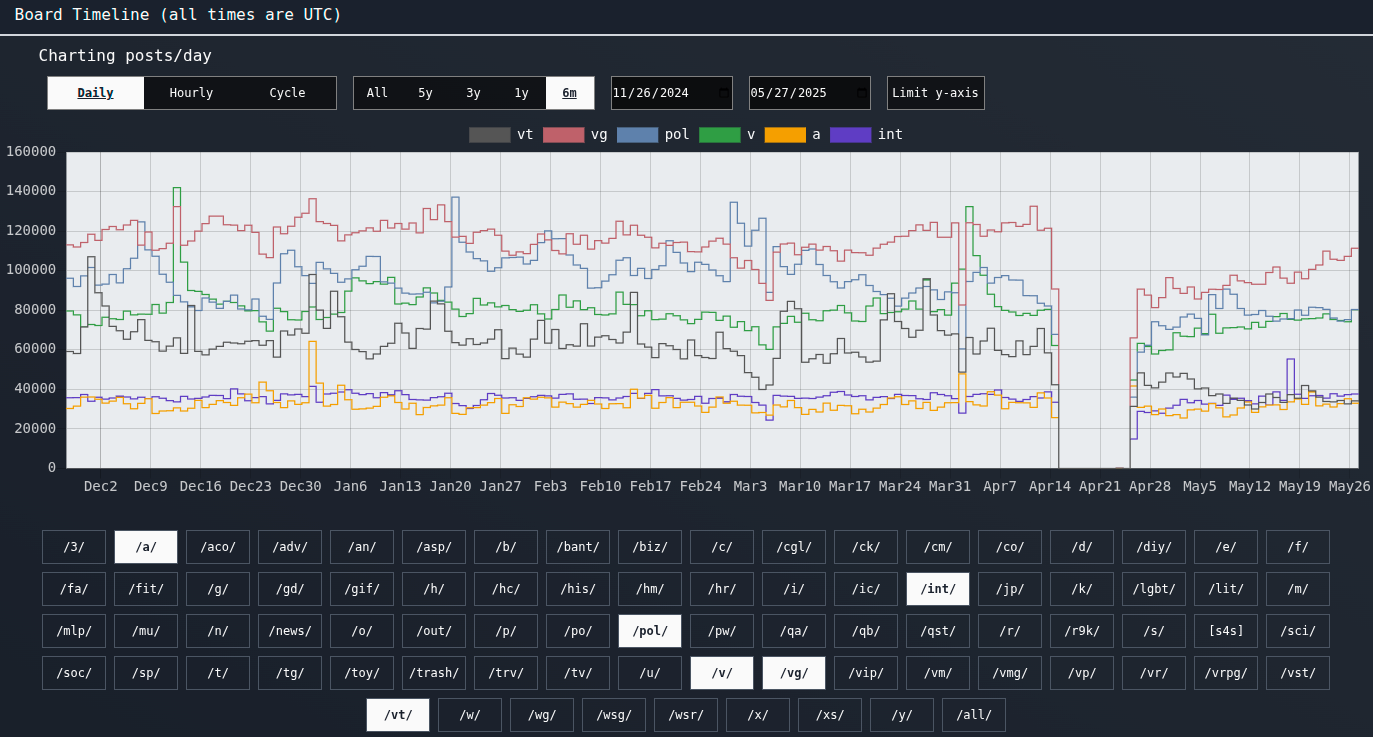Select the /news/ board button

[289, 631]
